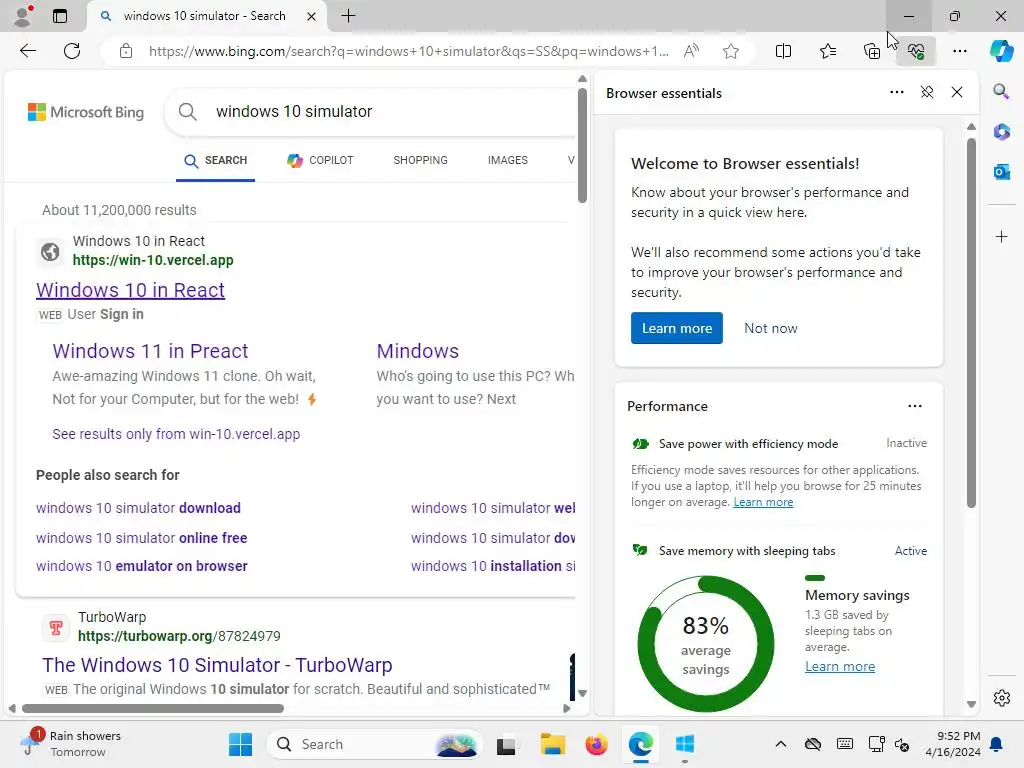
Task: See results only from win-10.vercel.app
Action: pos(176,434)
